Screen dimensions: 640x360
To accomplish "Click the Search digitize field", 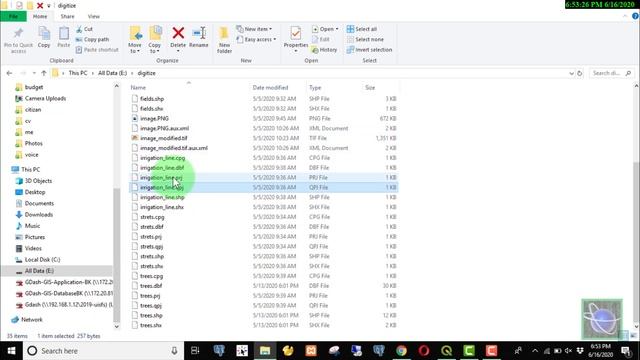I will (611, 73).
